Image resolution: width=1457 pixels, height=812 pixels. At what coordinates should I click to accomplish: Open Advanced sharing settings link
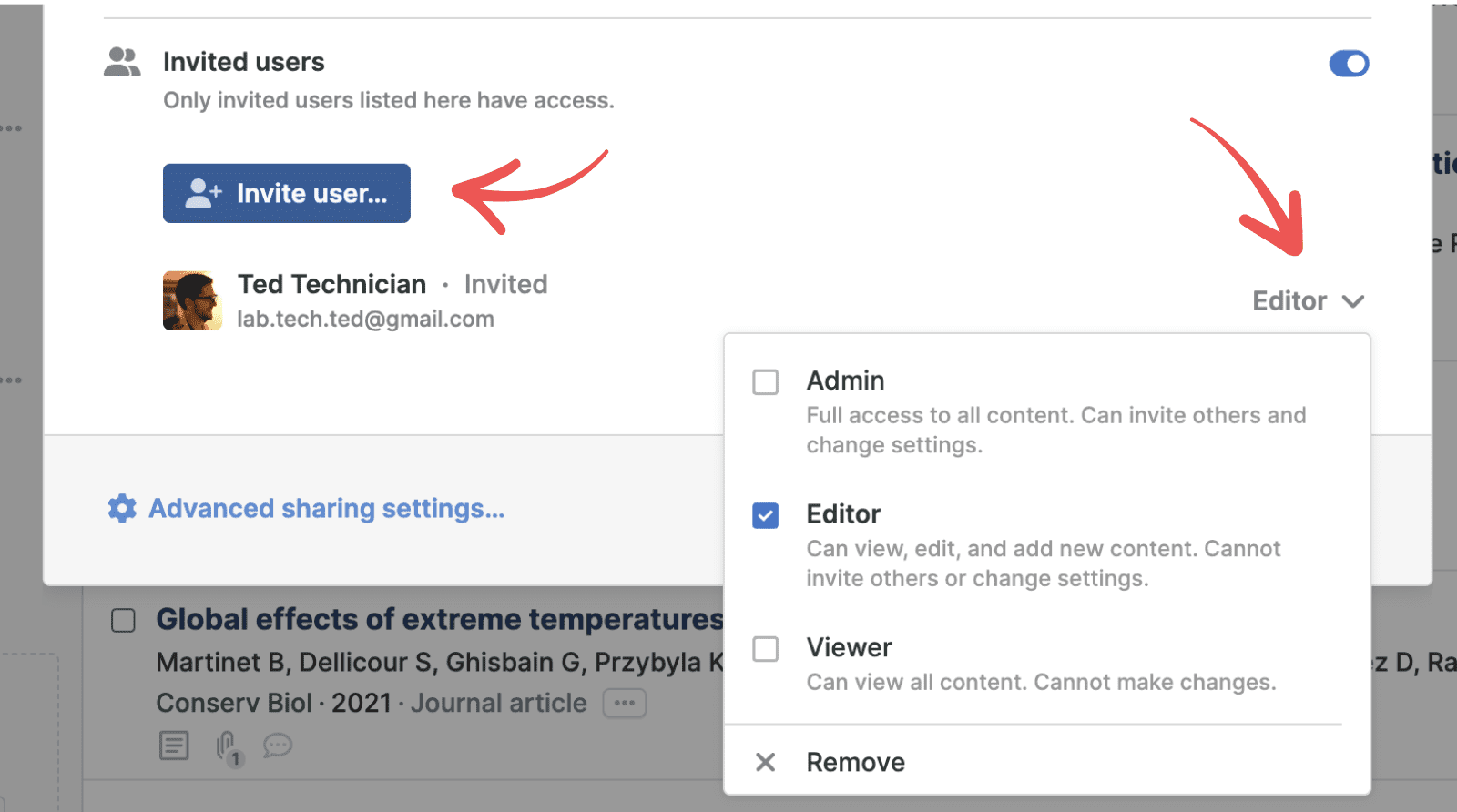coord(326,508)
